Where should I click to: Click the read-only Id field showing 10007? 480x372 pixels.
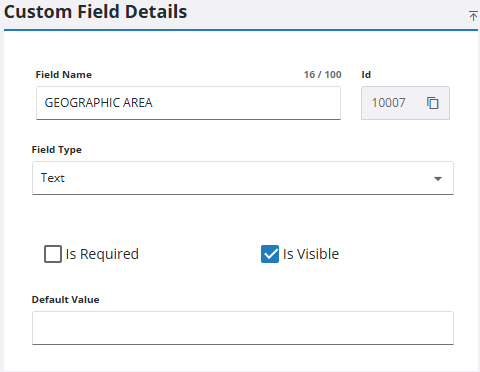[405, 103]
